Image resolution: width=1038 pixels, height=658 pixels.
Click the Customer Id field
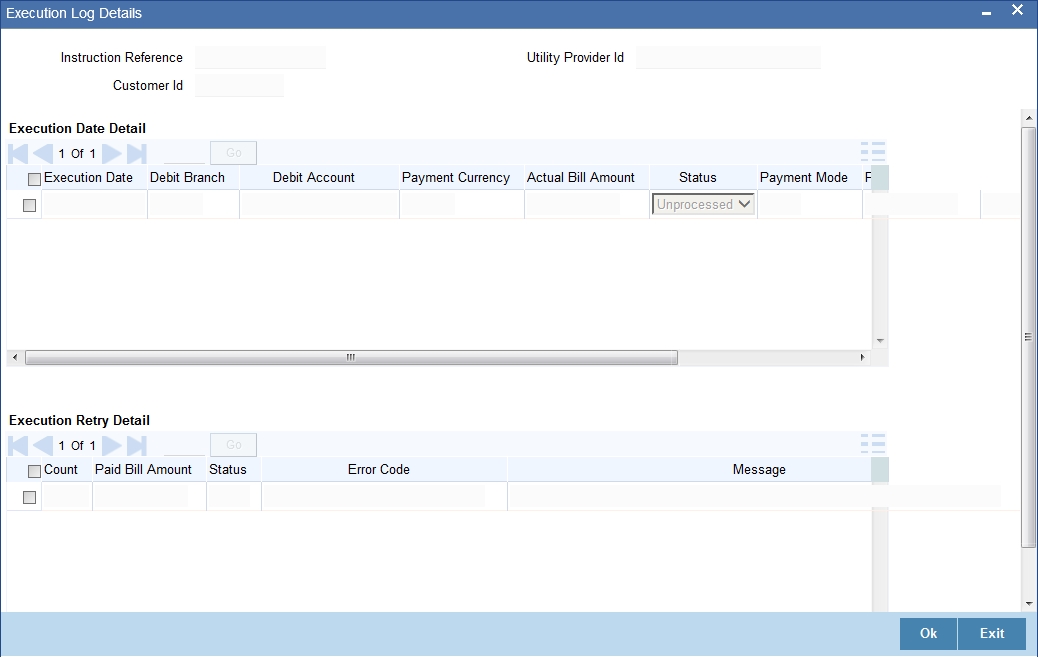tap(240, 85)
